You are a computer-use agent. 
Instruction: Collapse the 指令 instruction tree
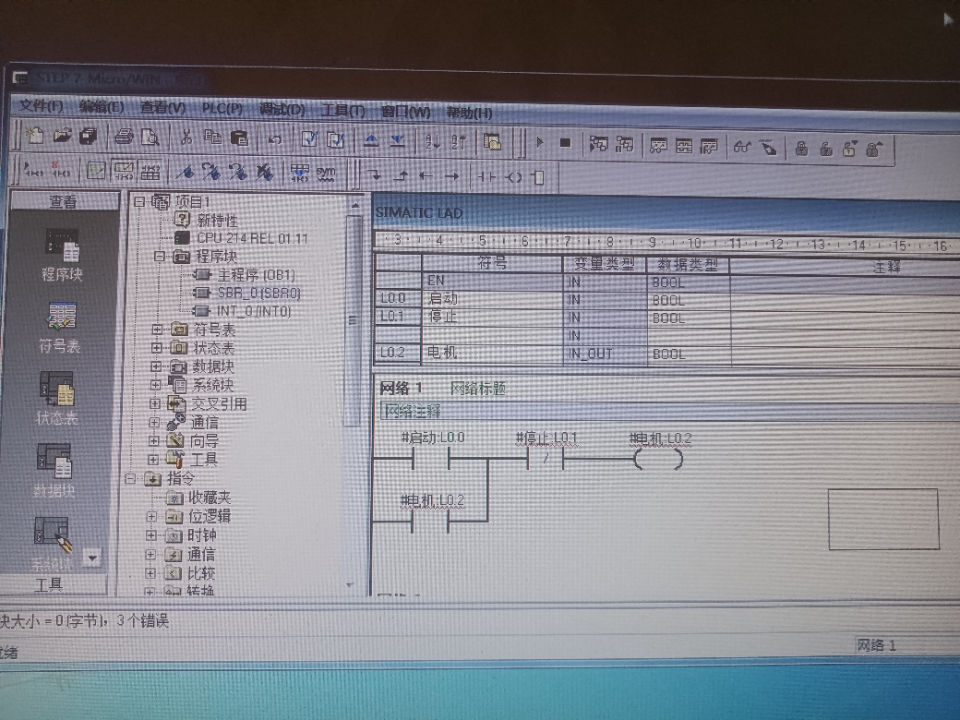[x=130, y=479]
